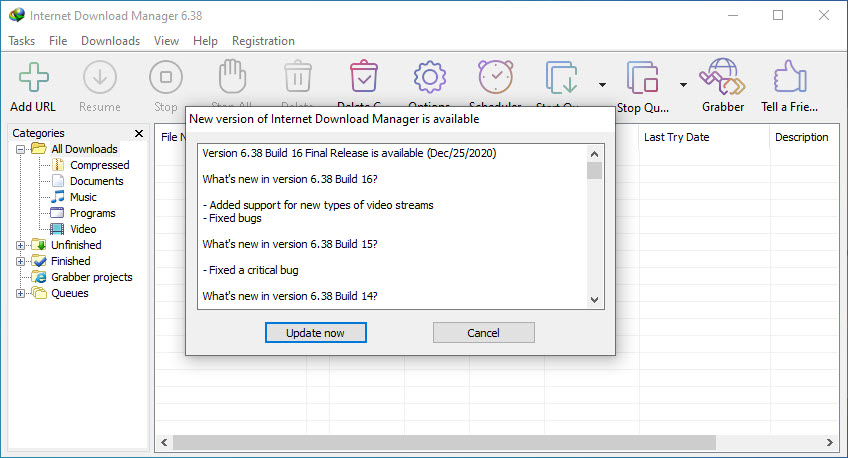
Task: Click the horizontal scrollbar left arrow
Action: 164,442
